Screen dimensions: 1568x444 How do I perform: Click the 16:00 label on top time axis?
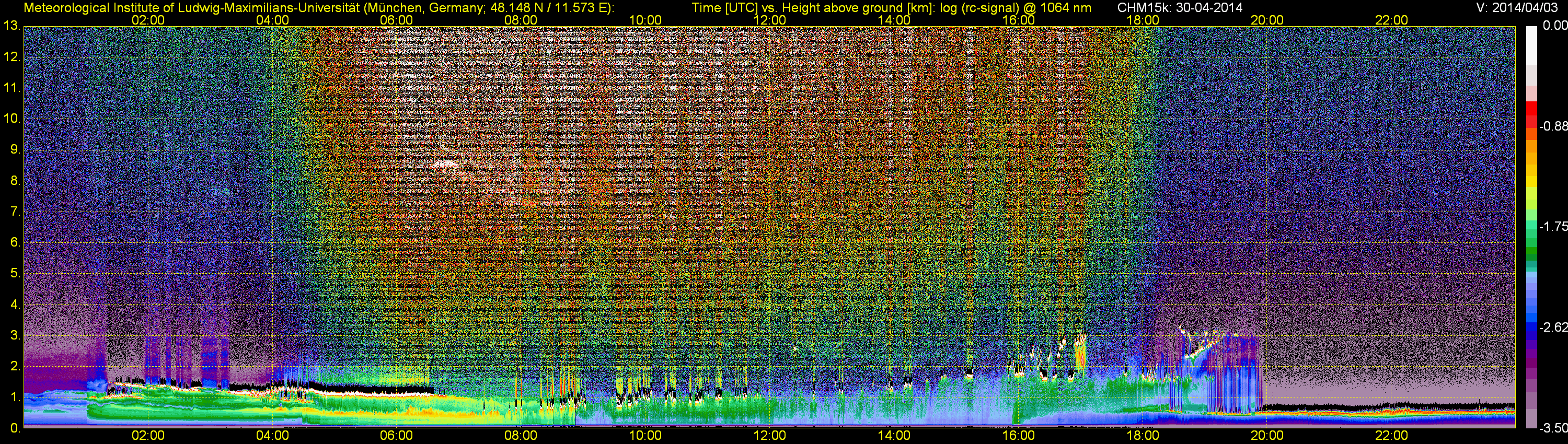coord(1018,19)
